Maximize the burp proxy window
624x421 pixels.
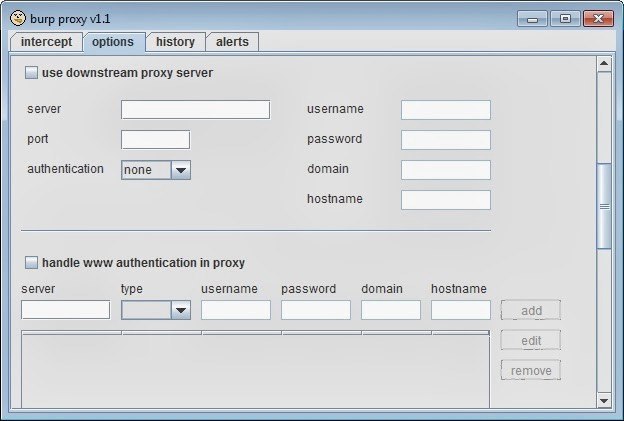point(565,18)
